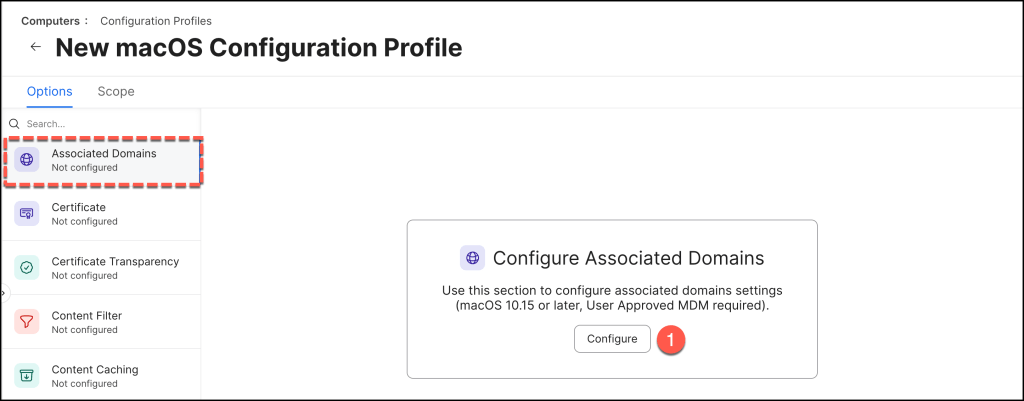Click the Content Caching box icon

(27, 376)
